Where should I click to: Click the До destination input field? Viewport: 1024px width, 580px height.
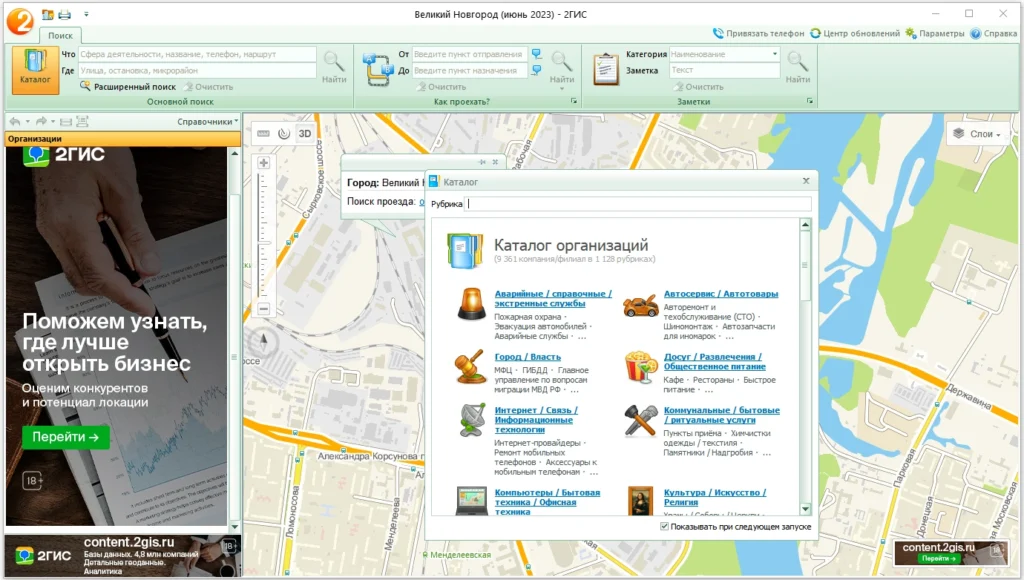pos(470,70)
